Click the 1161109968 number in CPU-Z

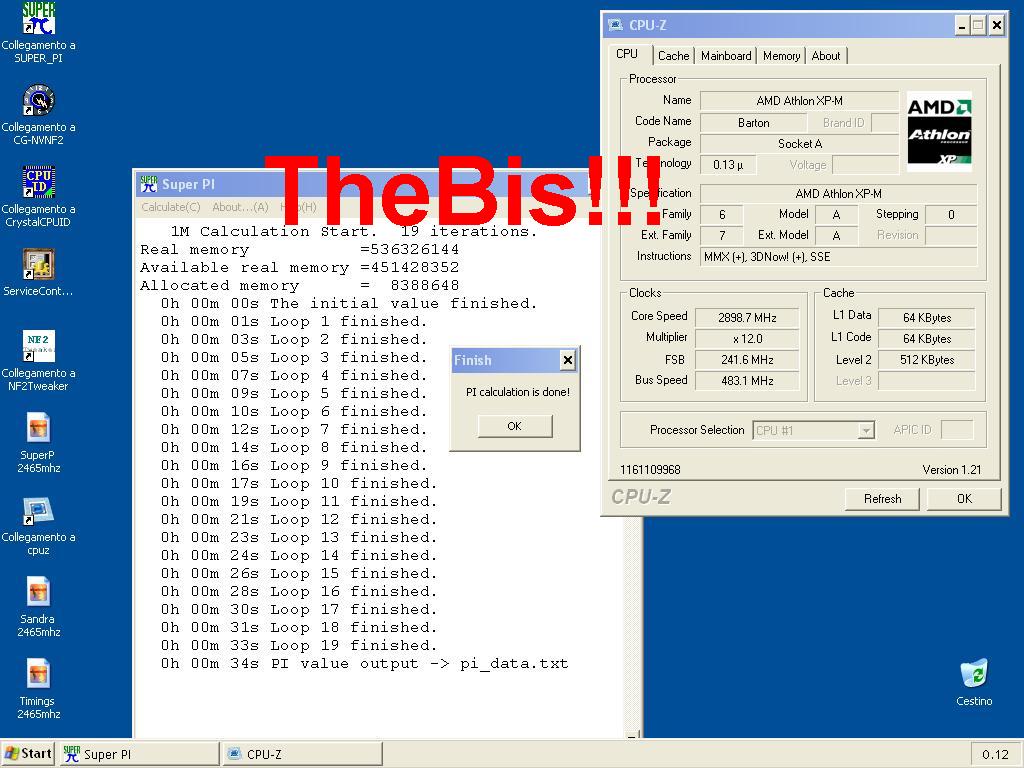[x=650, y=470]
